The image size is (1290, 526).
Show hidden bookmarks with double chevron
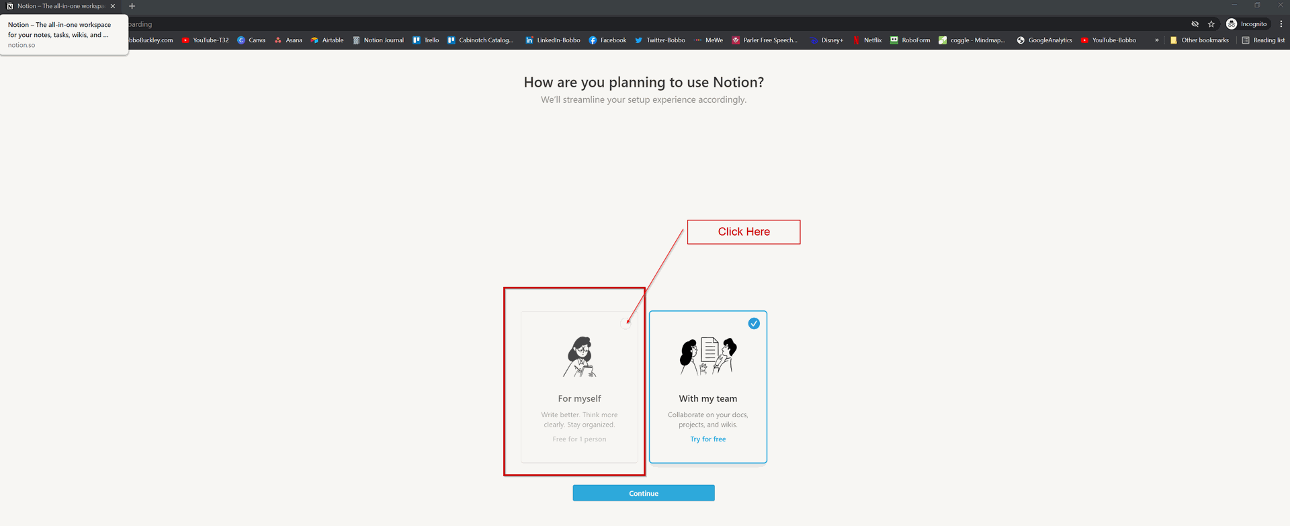(x=1157, y=40)
